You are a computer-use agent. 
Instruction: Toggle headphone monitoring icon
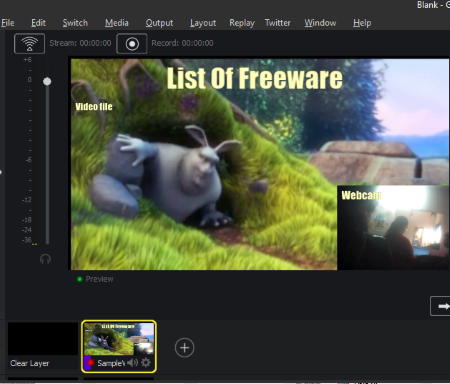tap(45, 259)
